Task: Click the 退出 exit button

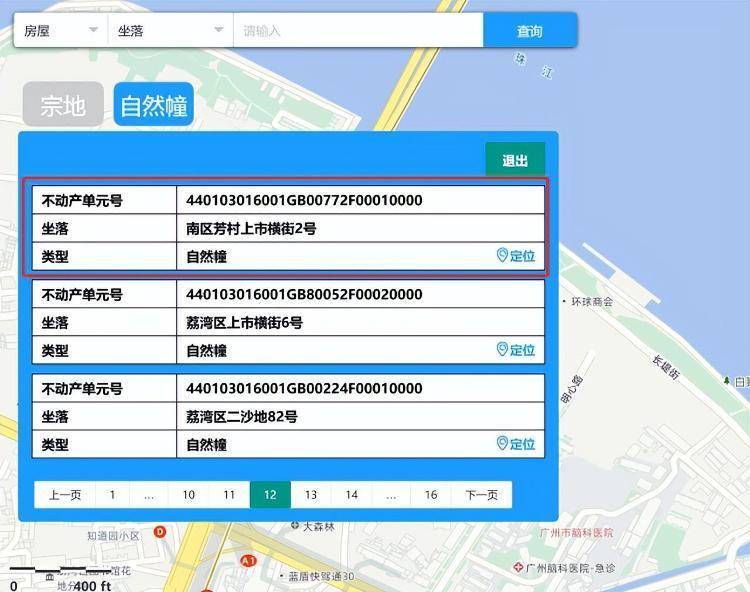Action: point(515,160)
